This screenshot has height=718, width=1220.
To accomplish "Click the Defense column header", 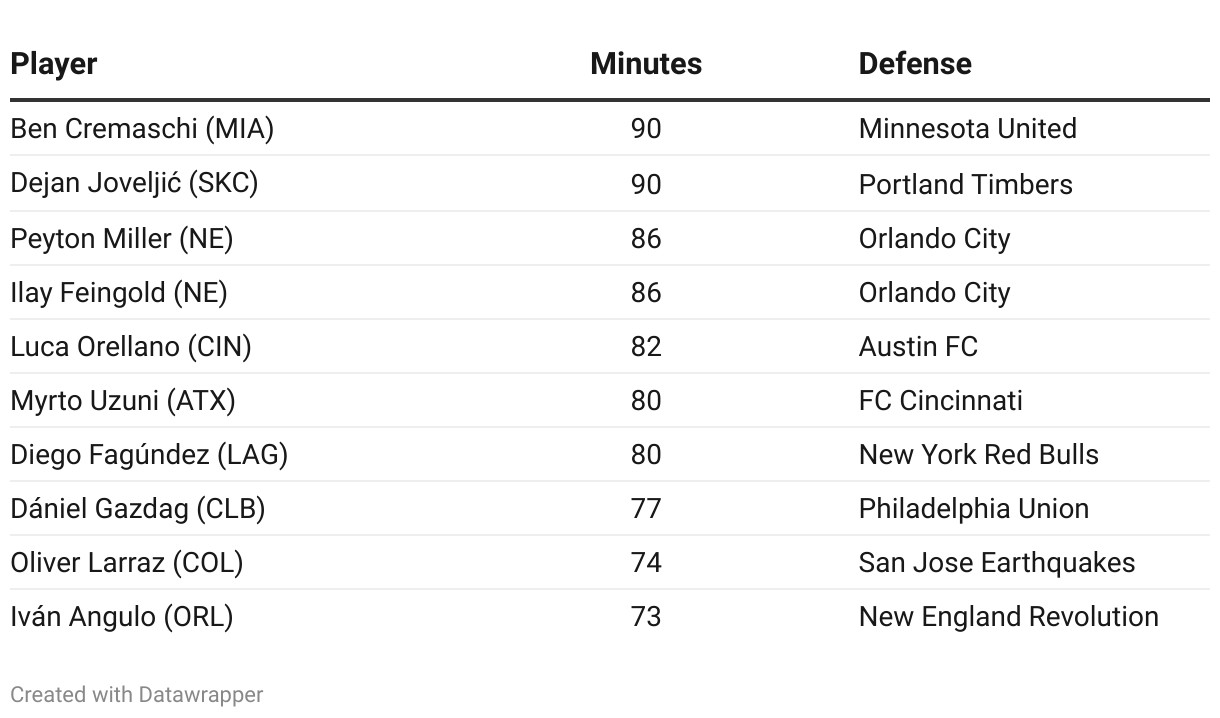I will point(914,64).
